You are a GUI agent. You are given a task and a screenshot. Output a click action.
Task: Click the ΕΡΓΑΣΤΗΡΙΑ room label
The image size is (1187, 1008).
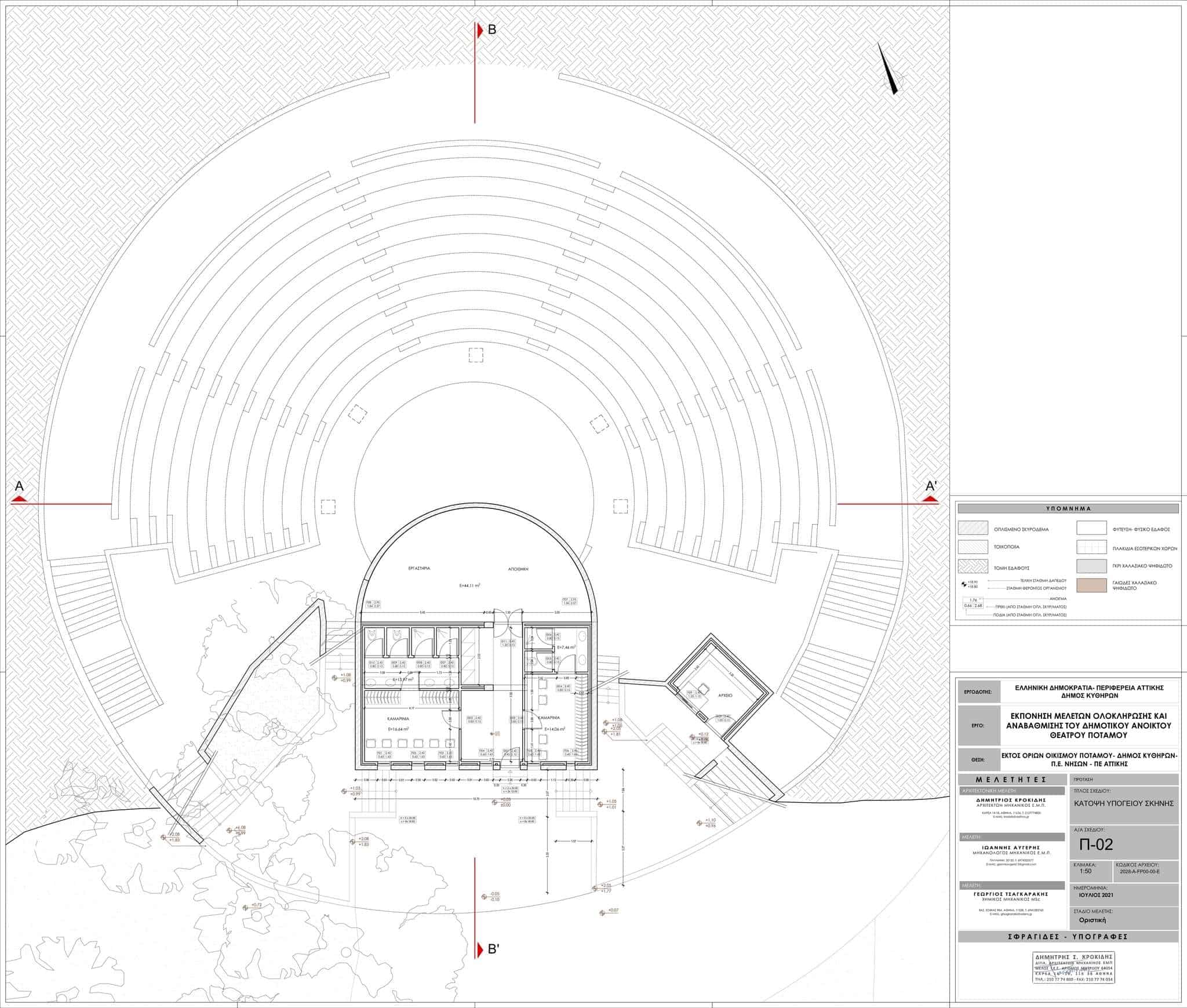point(419,569)
